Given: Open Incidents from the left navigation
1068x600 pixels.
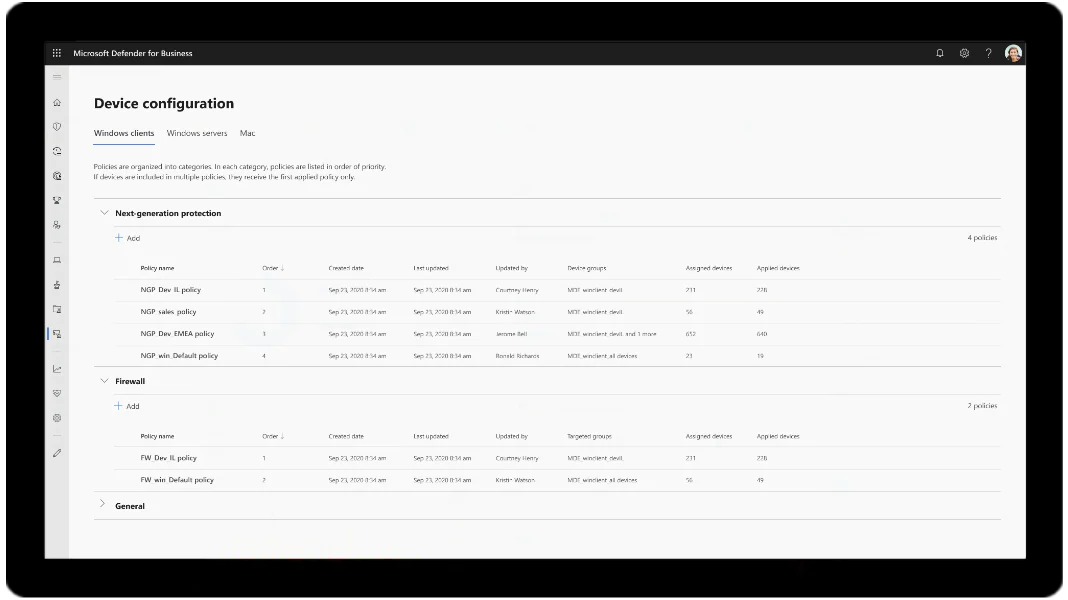Looking at the screenshot, I should click(x=57, y=127).
